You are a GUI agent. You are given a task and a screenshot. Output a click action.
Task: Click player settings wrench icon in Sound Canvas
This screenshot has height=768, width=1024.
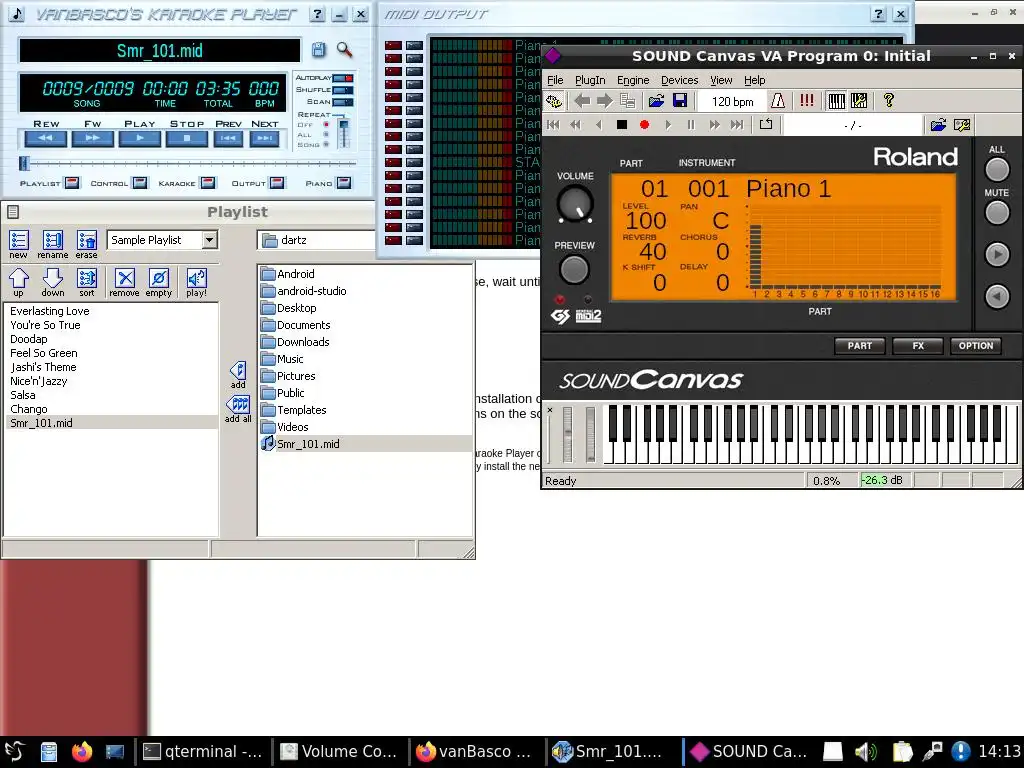pos(962,125)
